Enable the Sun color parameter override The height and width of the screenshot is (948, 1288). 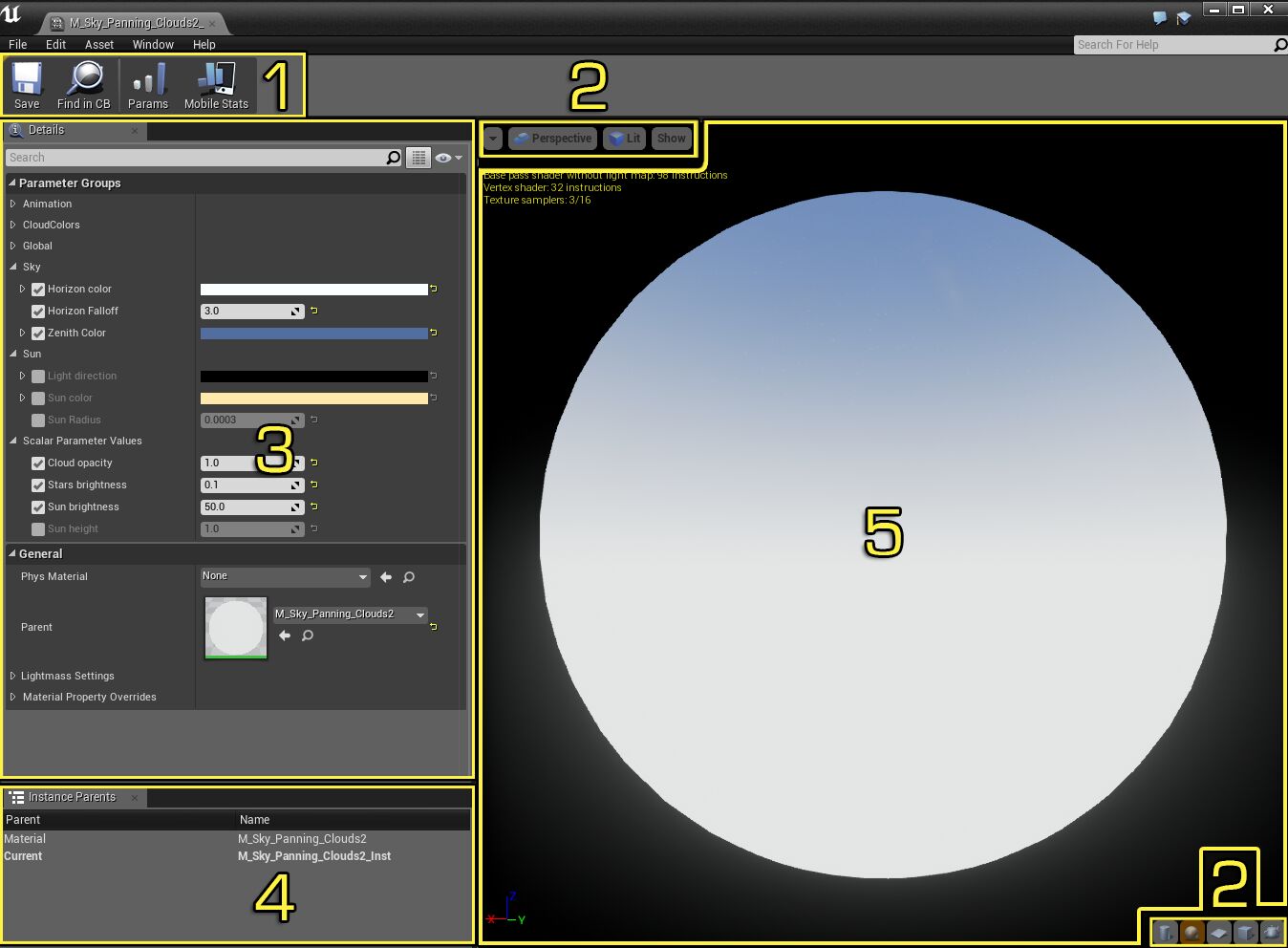pyautogui.click(x=37, y=398)
